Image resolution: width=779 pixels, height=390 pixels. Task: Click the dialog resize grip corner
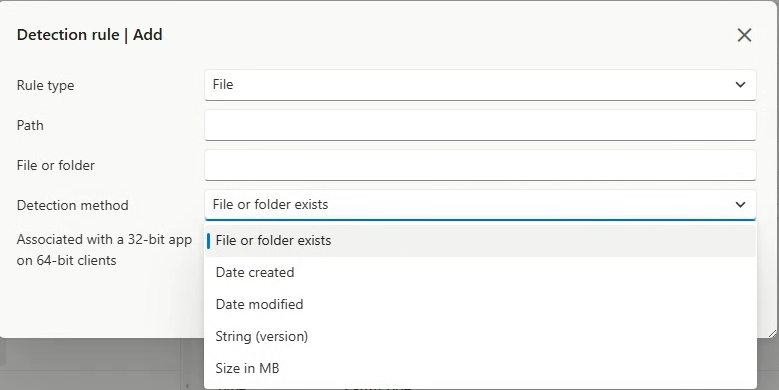(x=773, y=333)
